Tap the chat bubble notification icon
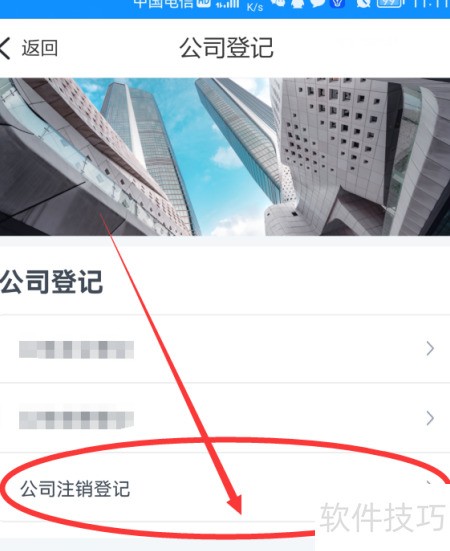This screenshot has width=450, height=551. 318,3
